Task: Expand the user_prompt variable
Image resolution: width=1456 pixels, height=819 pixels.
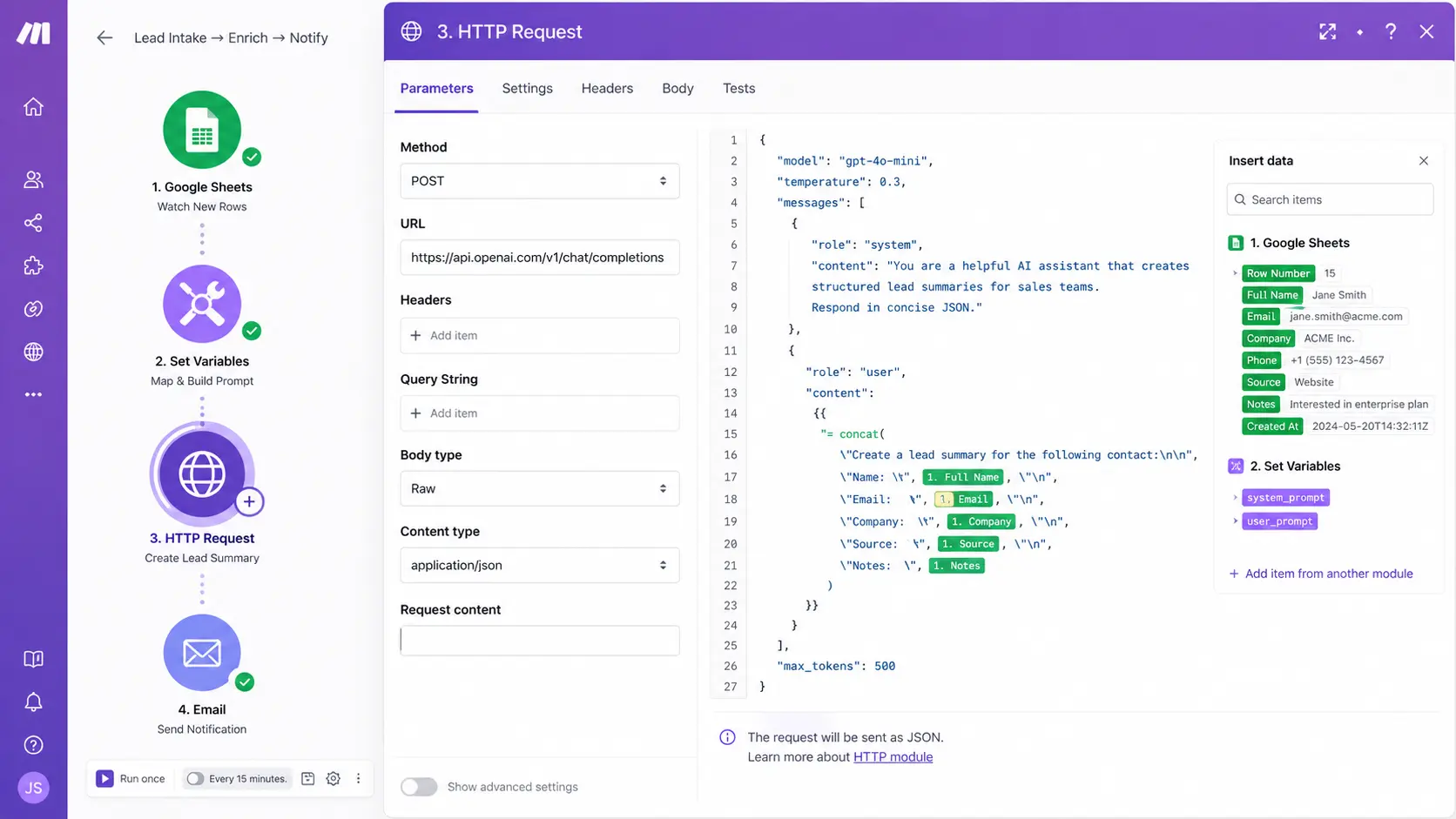Action: [1235, 521]
